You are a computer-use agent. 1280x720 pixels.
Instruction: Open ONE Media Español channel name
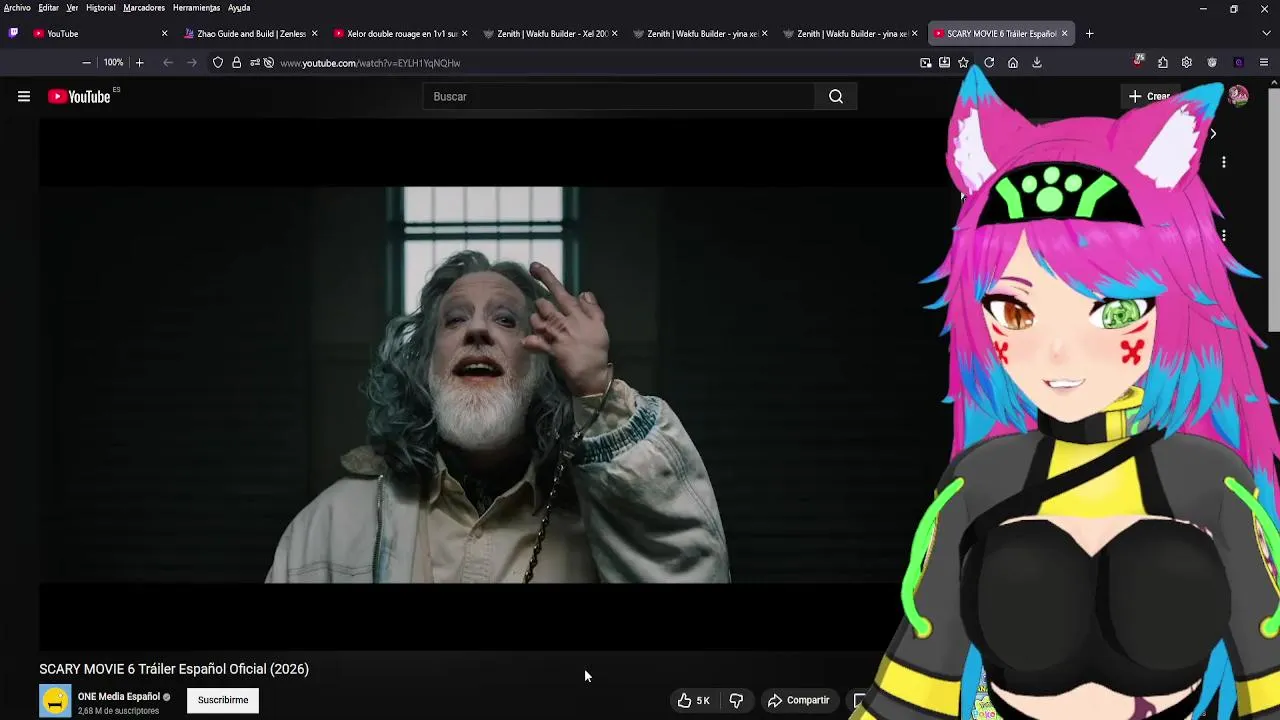[119, 696]
